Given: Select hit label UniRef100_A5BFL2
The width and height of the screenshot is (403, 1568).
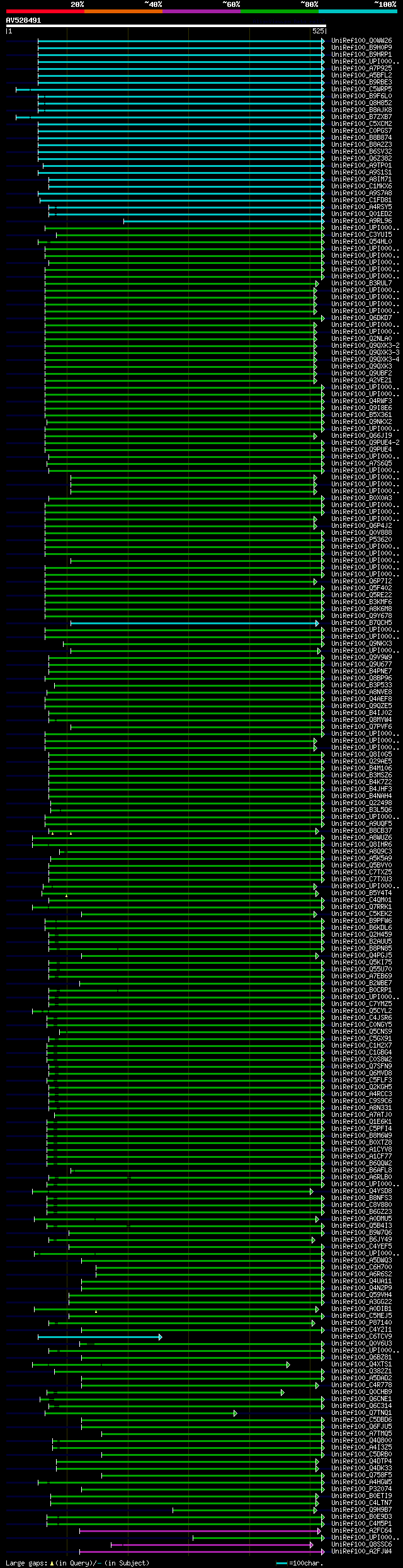Looking at the screenshot, I should [361, 76].
